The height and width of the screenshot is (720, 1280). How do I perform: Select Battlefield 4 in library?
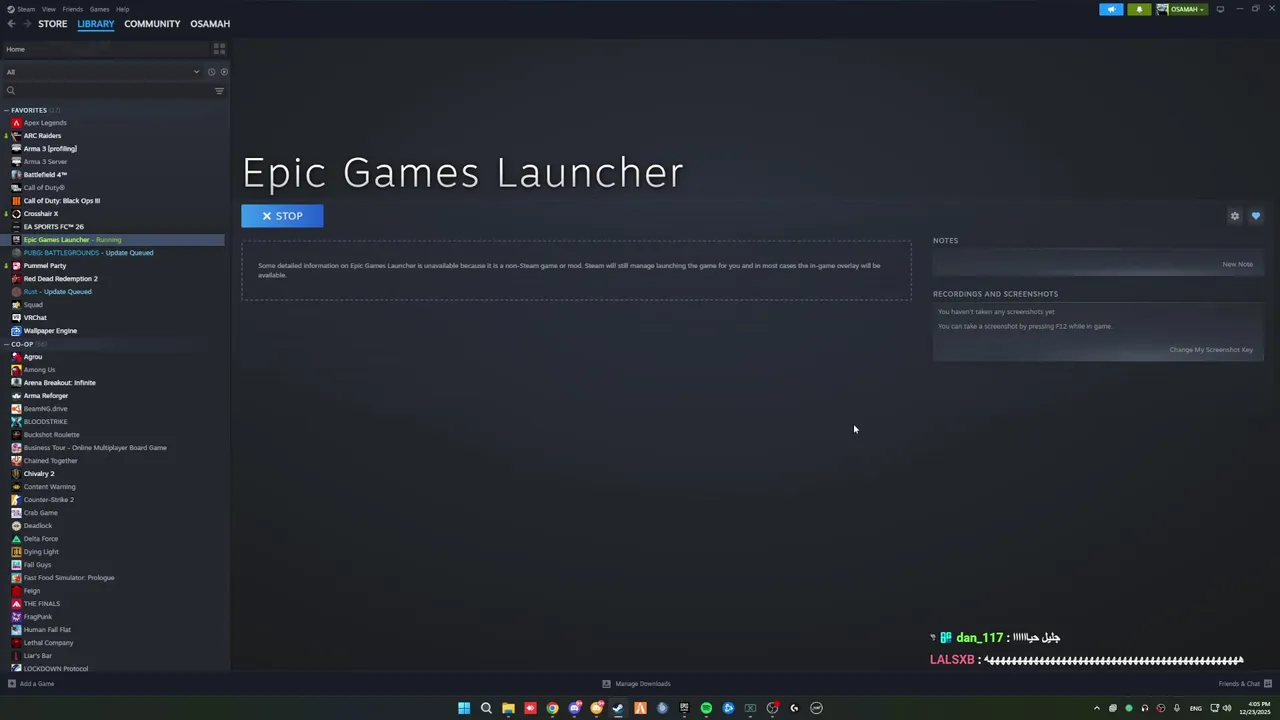point(45,175)
